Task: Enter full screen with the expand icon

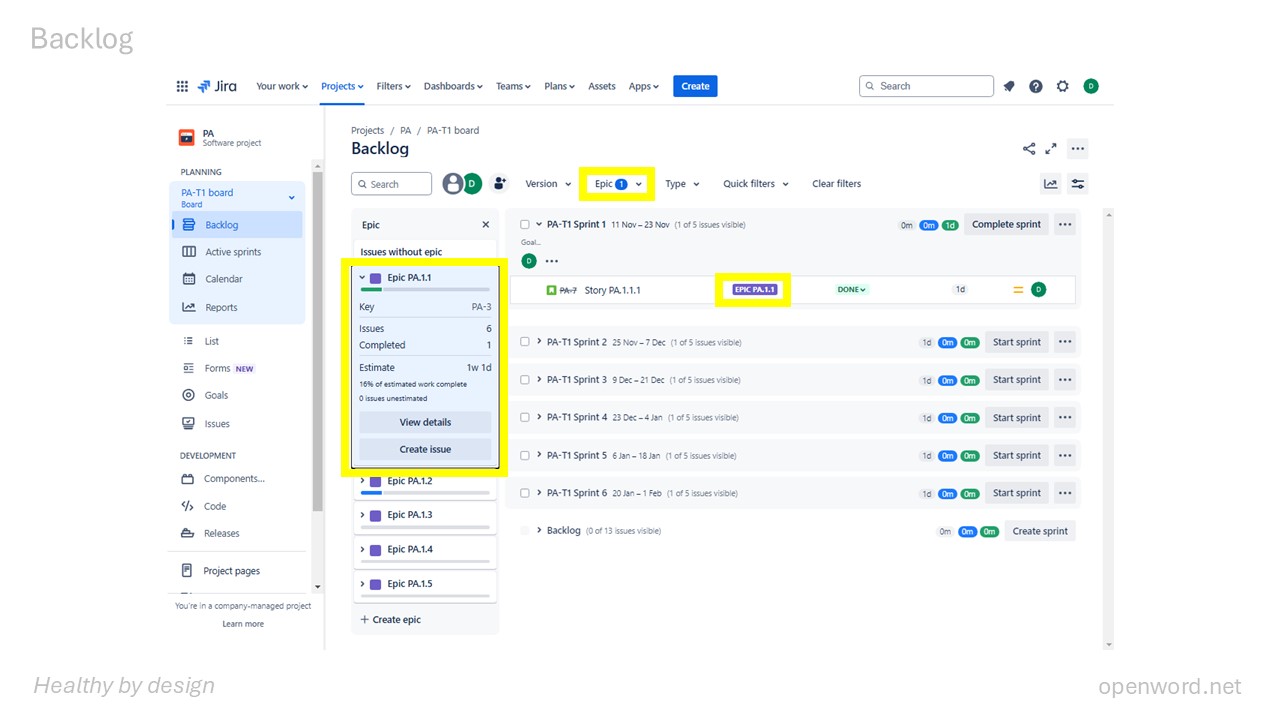Action: pyautogui.click(x=1051, y=149)
